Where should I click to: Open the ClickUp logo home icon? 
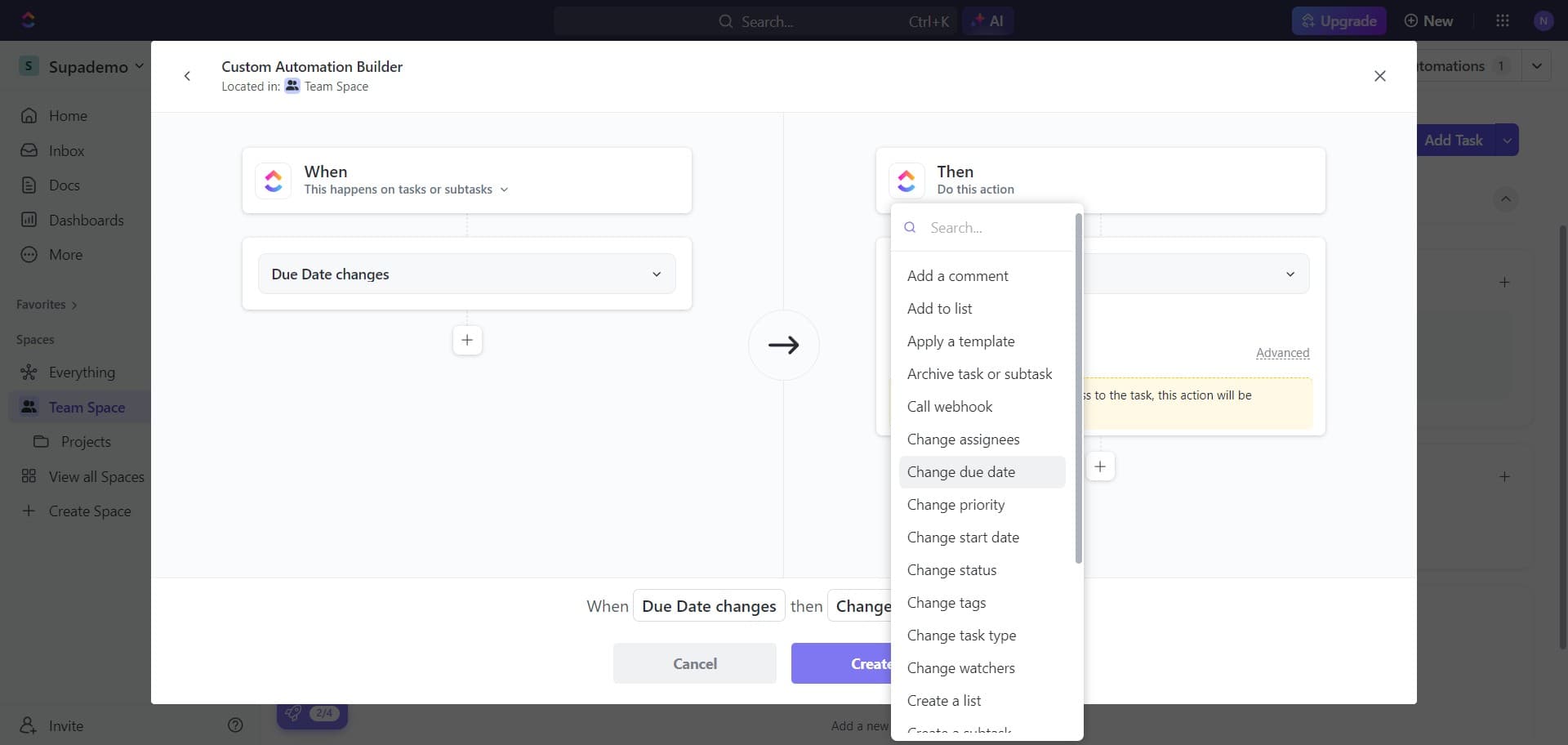click(x=29, y=20)
